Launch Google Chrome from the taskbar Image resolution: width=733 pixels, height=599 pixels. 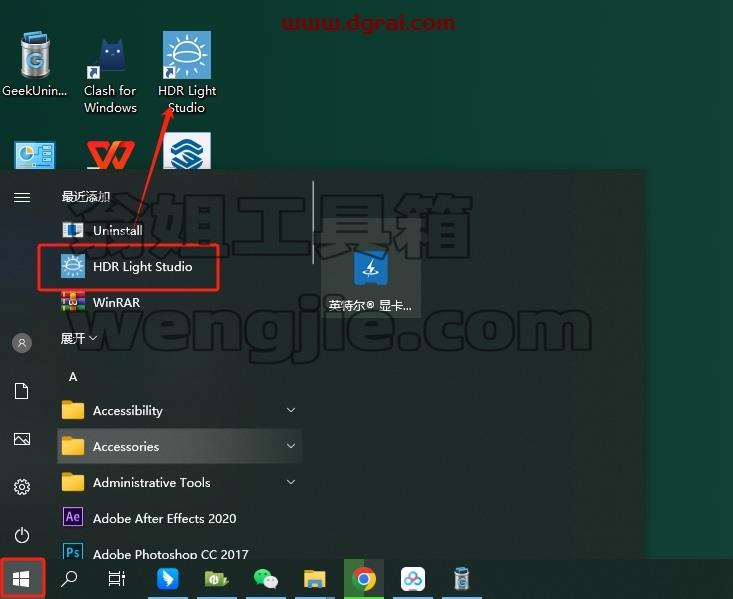point(364,579)
